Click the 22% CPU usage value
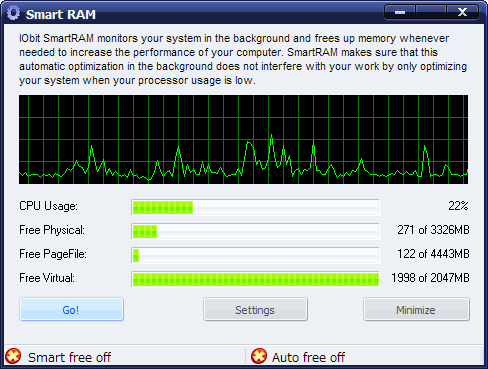 (458, 206)
